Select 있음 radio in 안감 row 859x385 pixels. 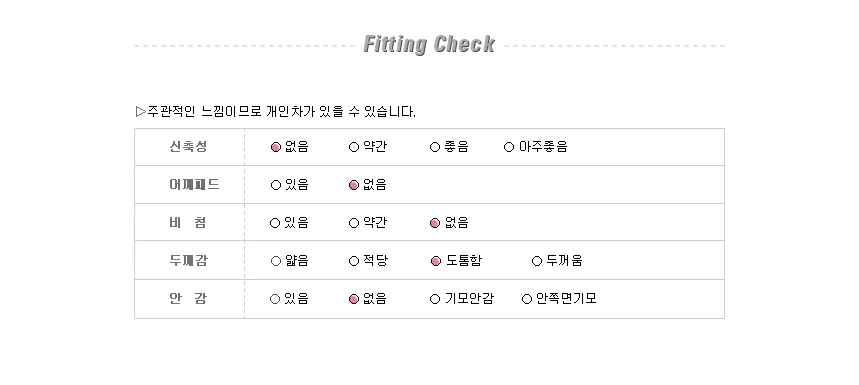pyautogui.click(x=275, y=299)
